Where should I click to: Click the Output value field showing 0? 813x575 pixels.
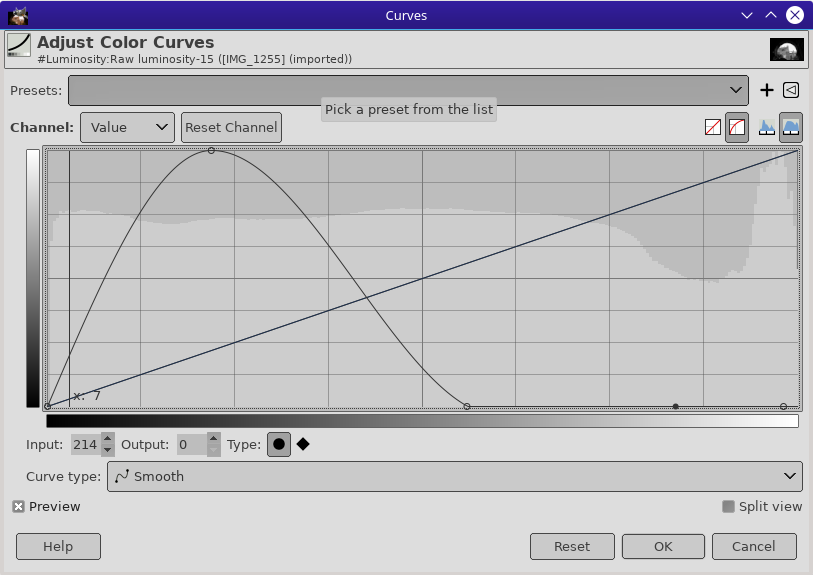191,444
